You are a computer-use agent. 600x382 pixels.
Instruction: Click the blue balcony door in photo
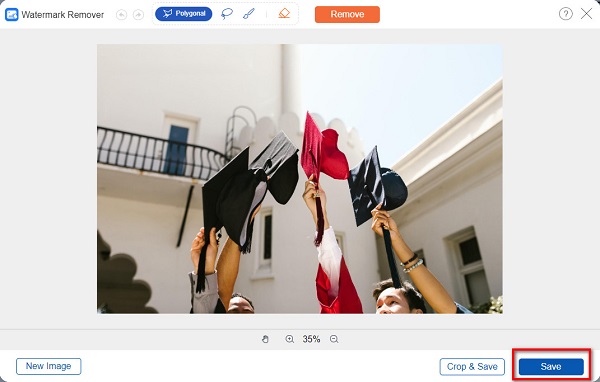[x=177, y=149]
